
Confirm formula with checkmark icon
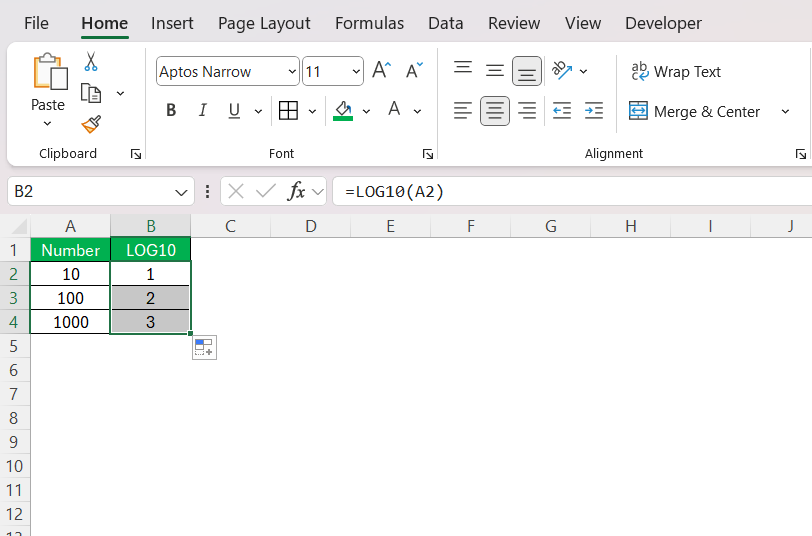(x=266, y=192)
